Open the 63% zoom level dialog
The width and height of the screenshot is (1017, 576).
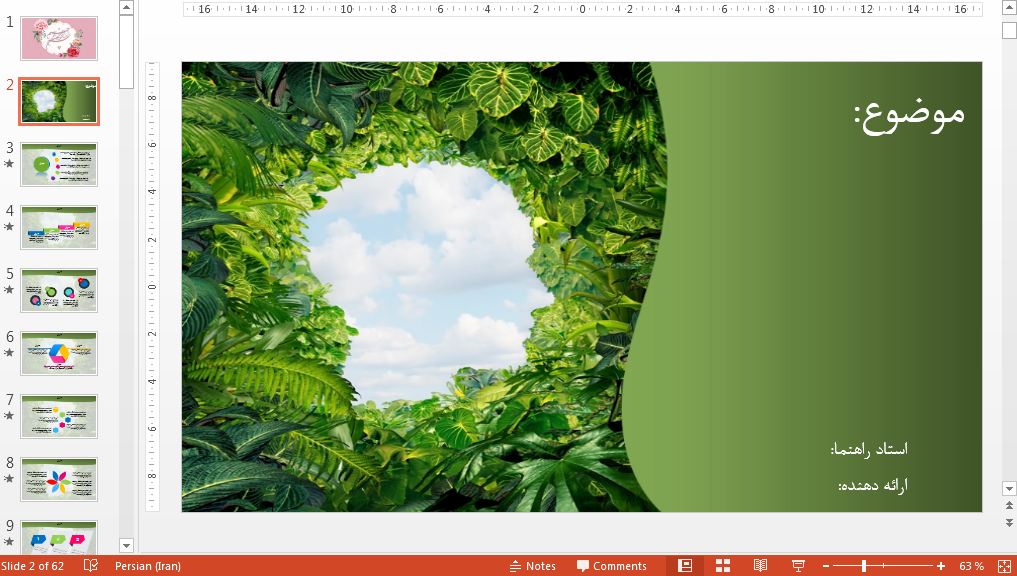[971, 566]
